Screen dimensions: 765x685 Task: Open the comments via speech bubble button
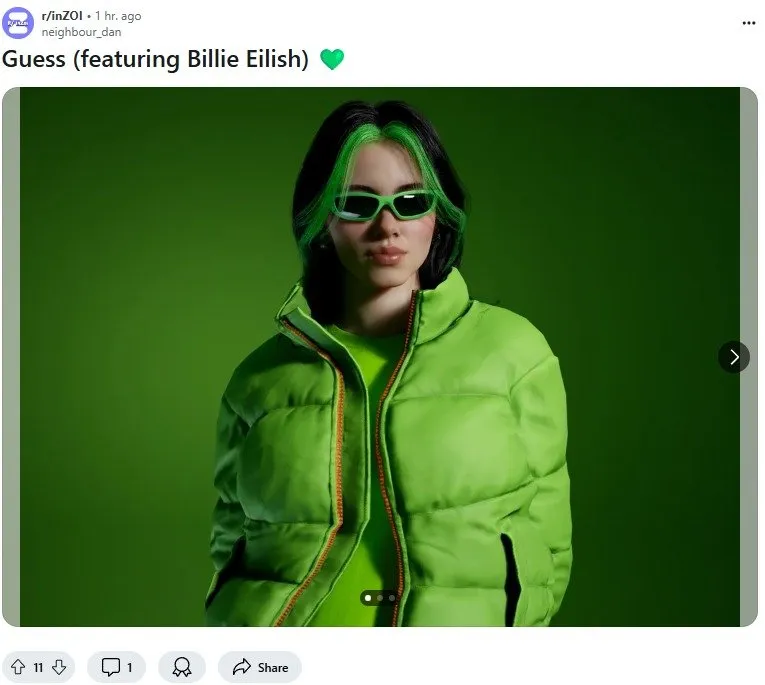117,667
